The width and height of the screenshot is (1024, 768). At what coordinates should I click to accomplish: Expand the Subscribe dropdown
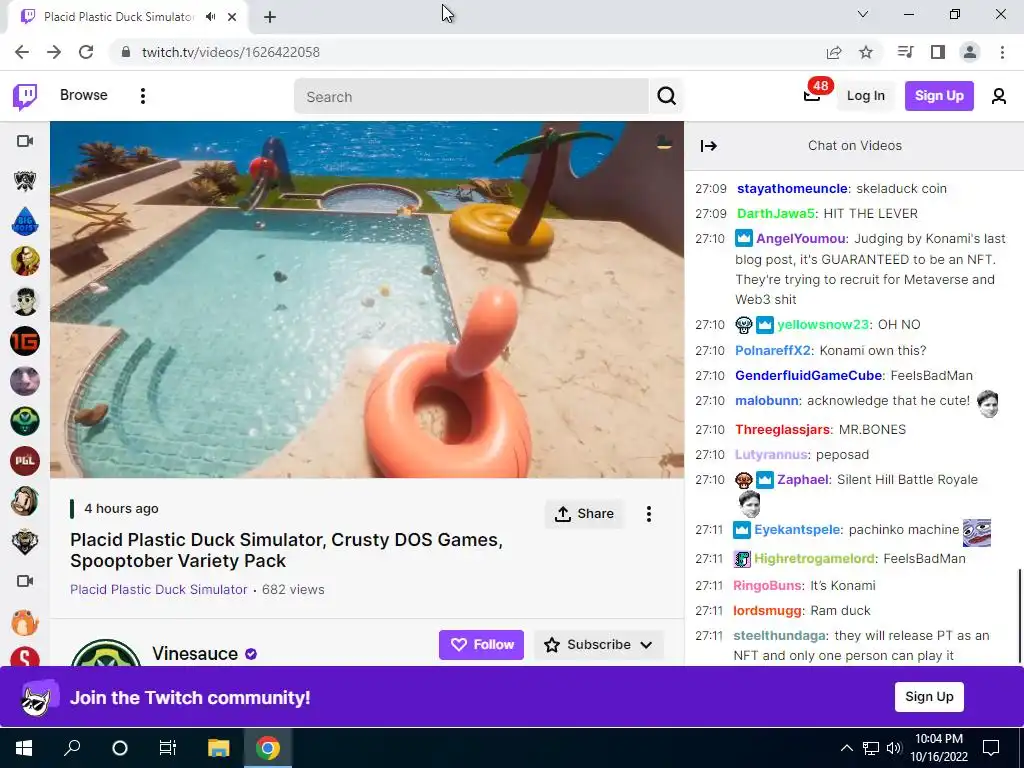click(647, 645)
